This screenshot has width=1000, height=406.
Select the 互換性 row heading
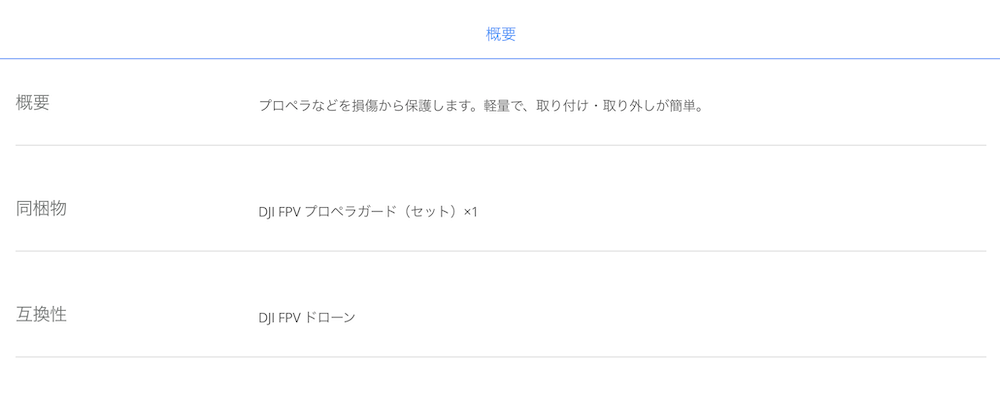tap(41, 314)
